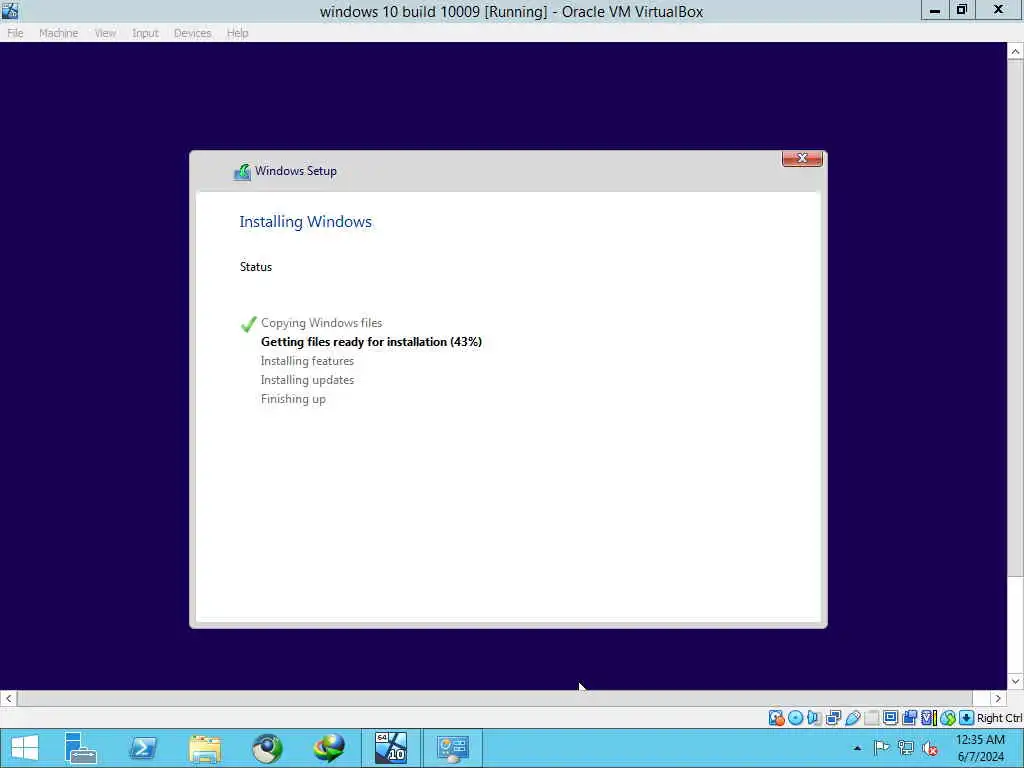The image size is (1024, 768).
Task: Click the 'Installing updates' step text
Action: tap(307, 379)
